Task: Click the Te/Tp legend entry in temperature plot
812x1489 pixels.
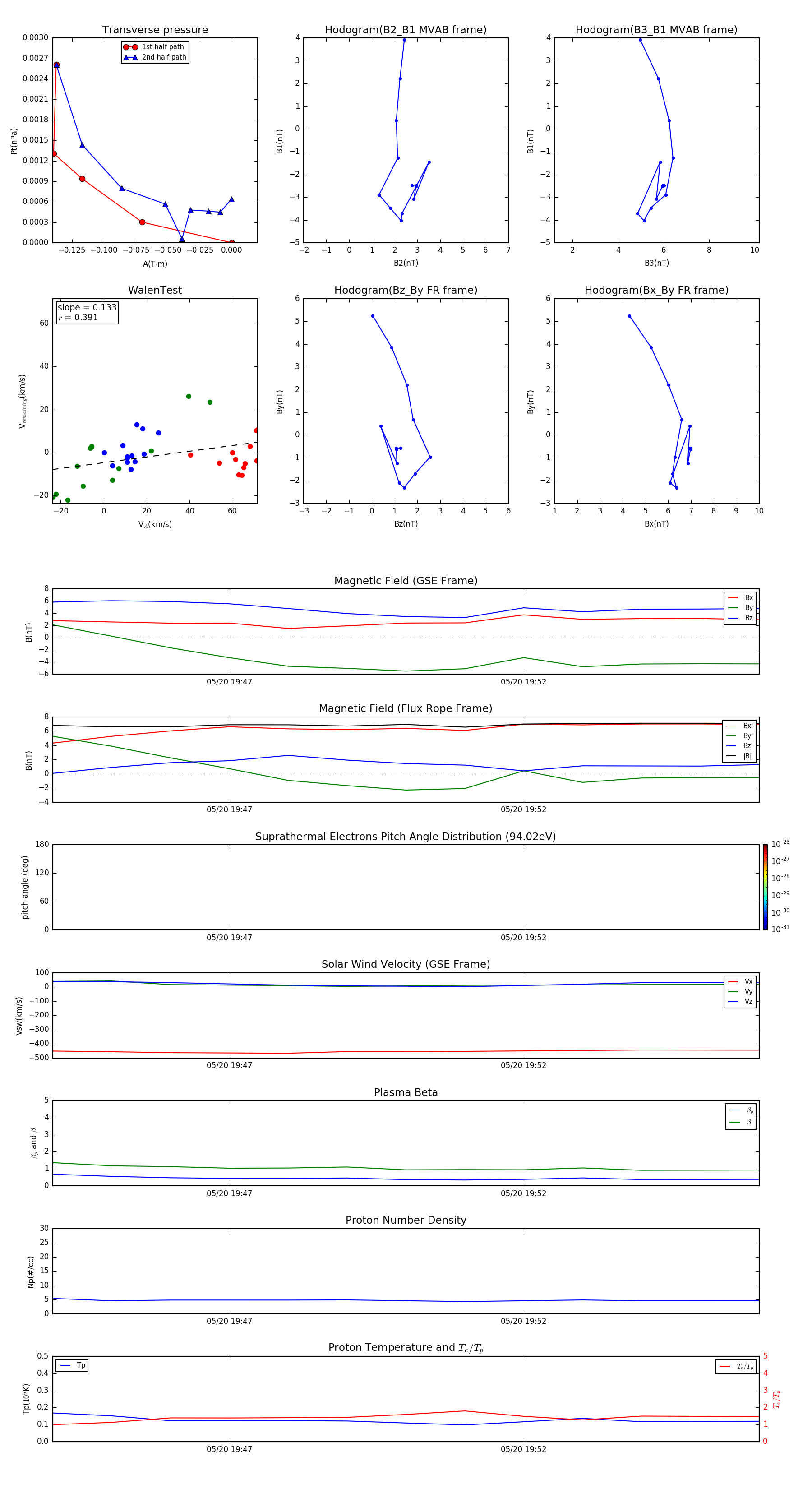Action: click(736, 1366)
